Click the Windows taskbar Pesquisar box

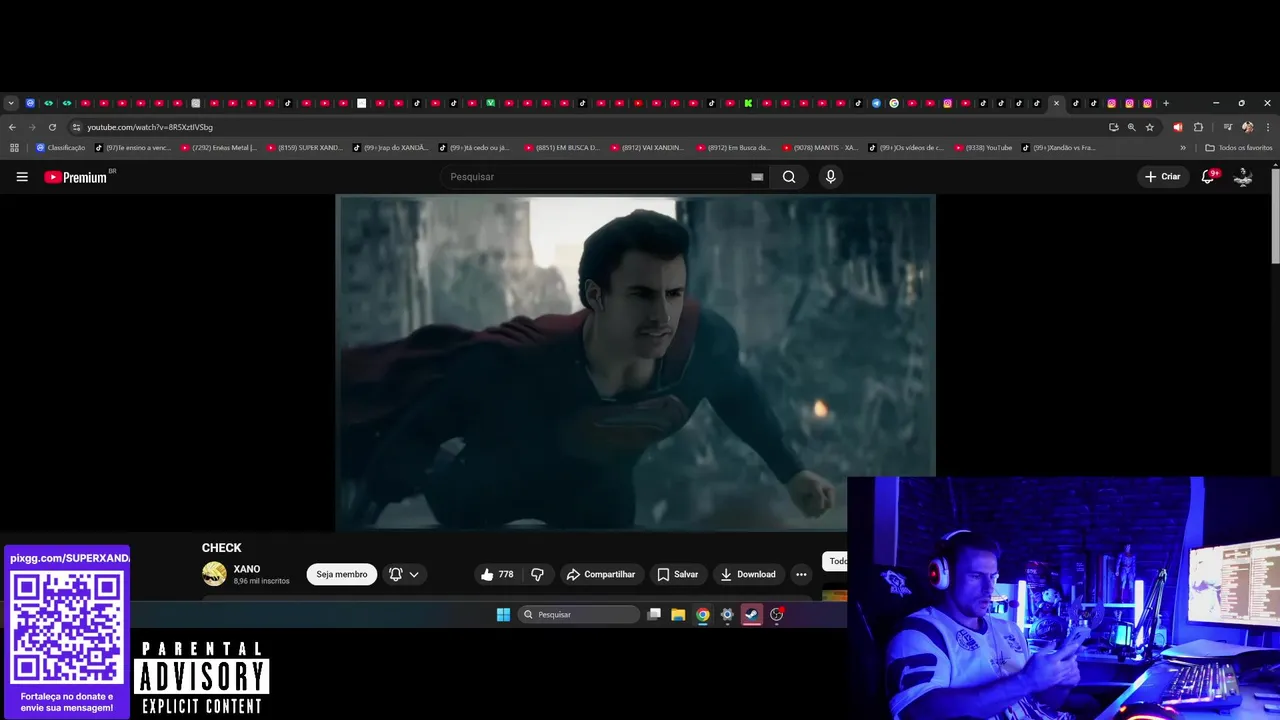pyautogui.click(x=579, y=615)
